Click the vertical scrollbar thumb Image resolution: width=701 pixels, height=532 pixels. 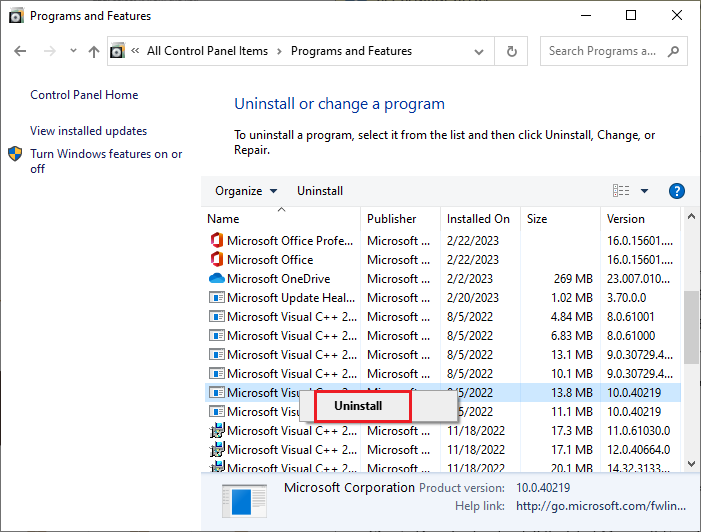[691, 327]
